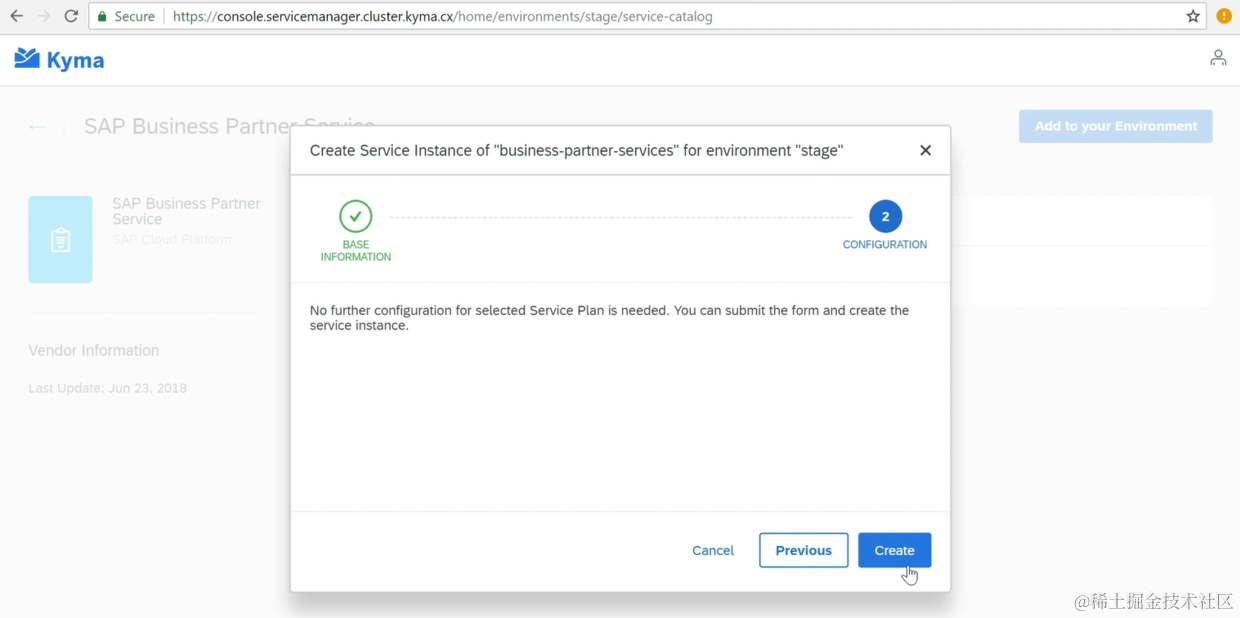Viewport: 1240px width, 618px height.
Task: Bookmark this page with the star icon
Action: coord(1193,16)
